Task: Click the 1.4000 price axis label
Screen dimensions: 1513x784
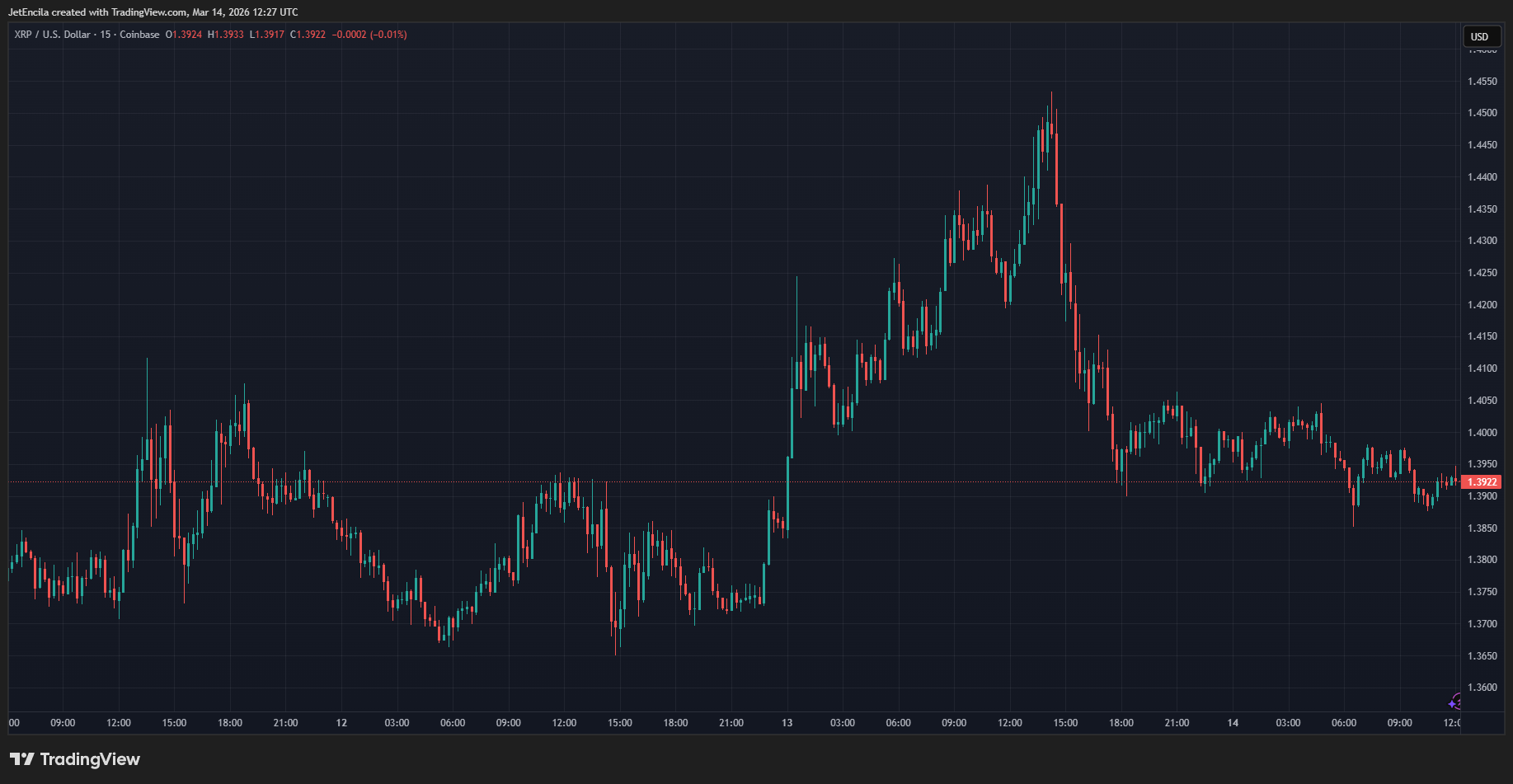Action: click(x=1482, y=433)
